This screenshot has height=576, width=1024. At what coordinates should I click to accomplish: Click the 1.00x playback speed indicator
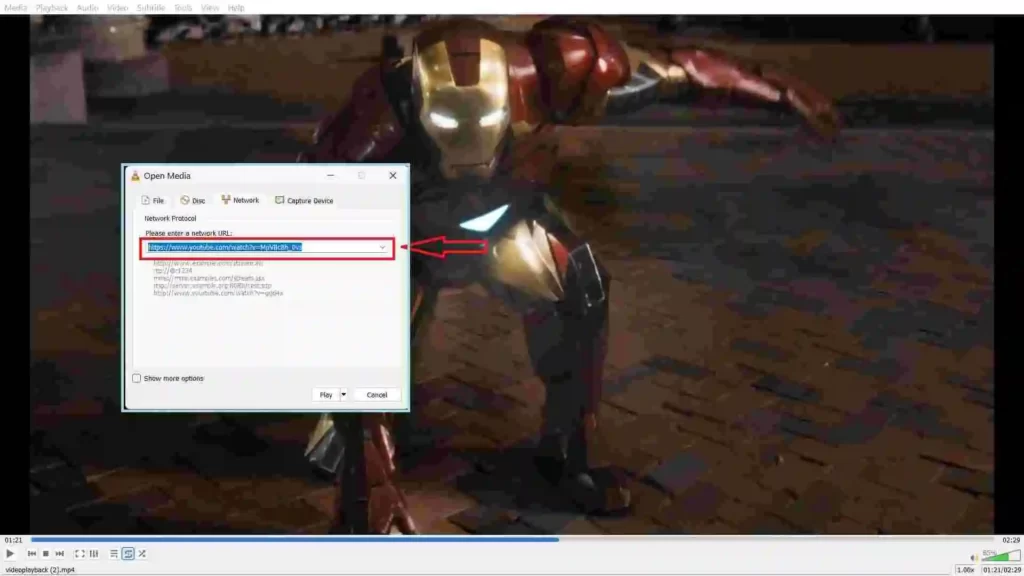[965, 570]
